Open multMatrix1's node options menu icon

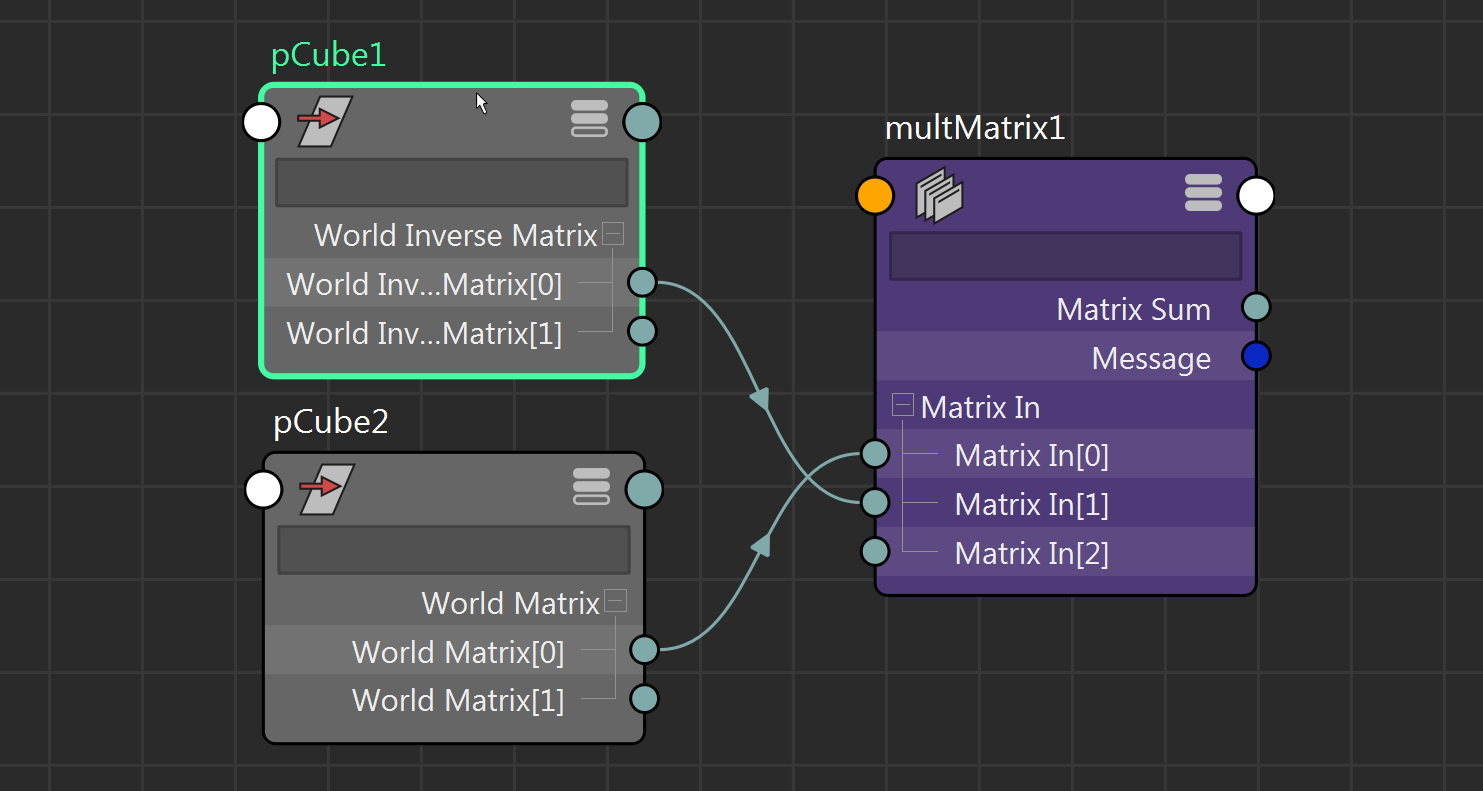(1203, 192)
